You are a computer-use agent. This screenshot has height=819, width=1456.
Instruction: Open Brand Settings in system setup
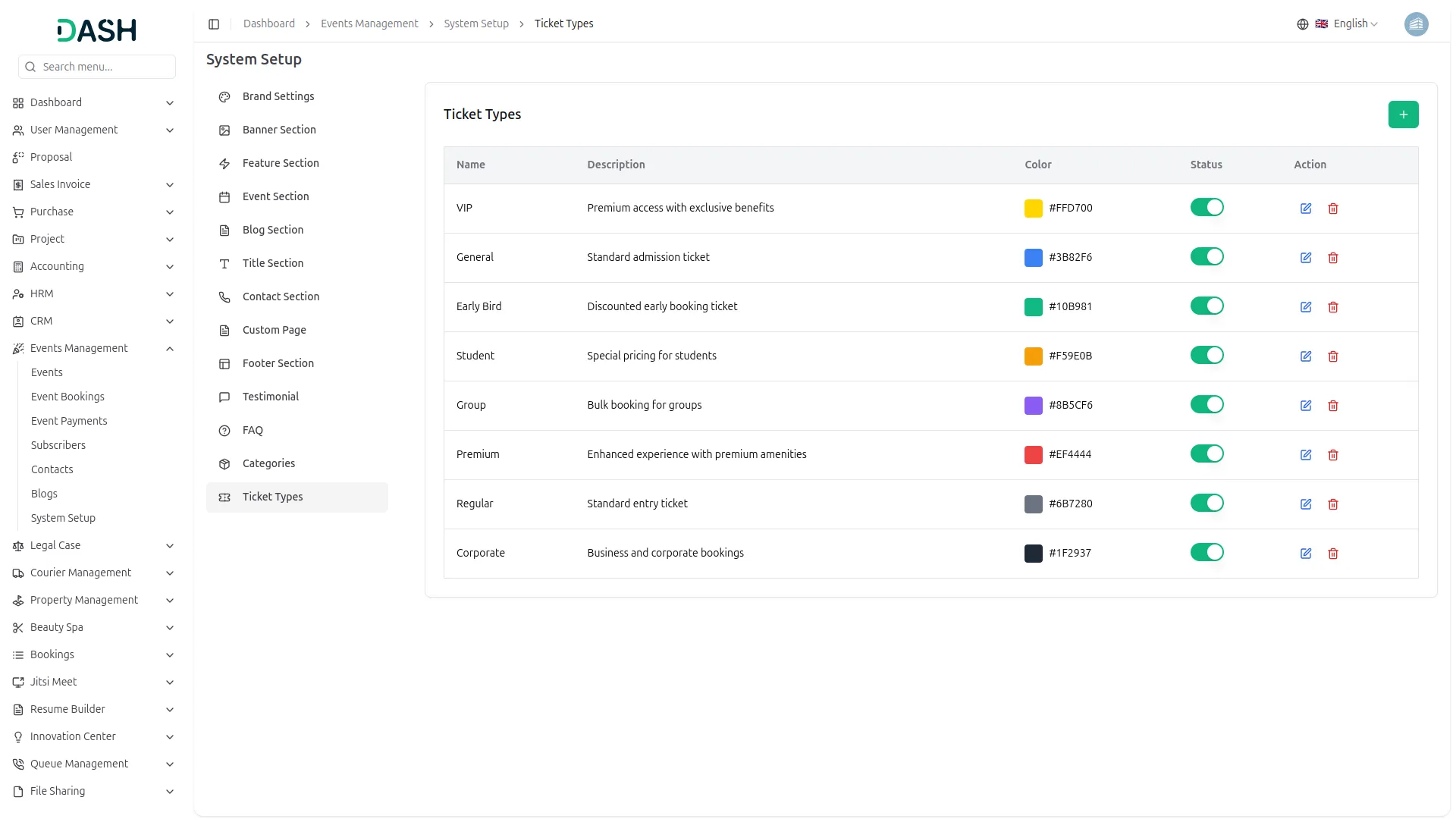coord(278,96)
